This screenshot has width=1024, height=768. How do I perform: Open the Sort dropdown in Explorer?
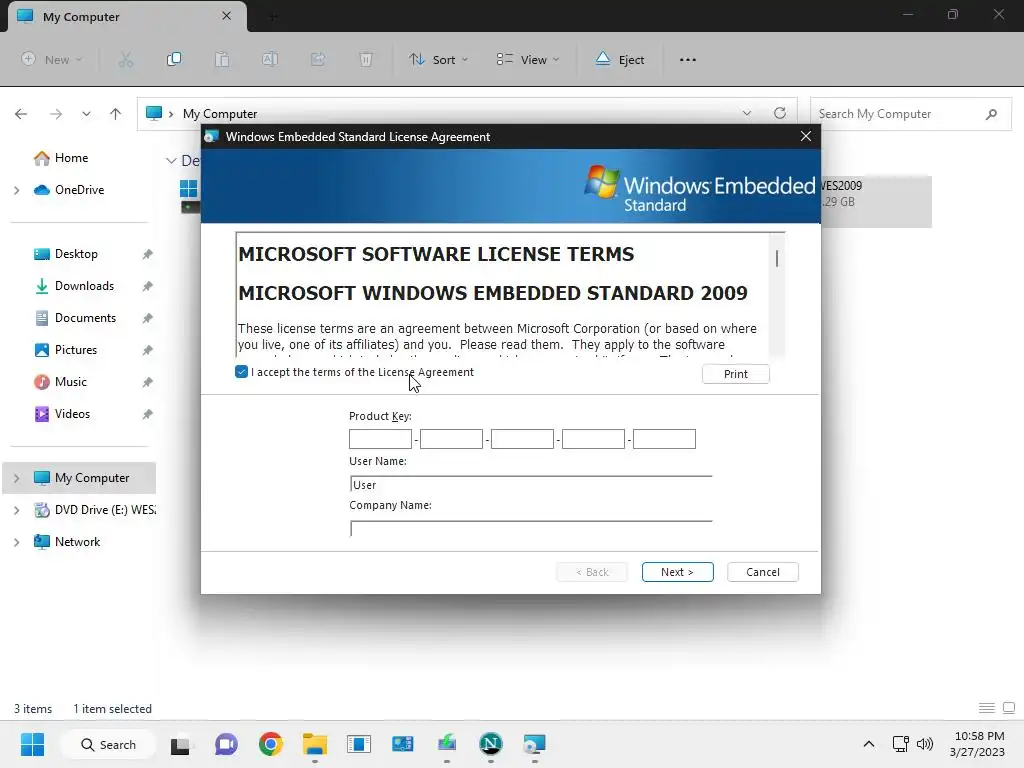(x=438, y=59)
